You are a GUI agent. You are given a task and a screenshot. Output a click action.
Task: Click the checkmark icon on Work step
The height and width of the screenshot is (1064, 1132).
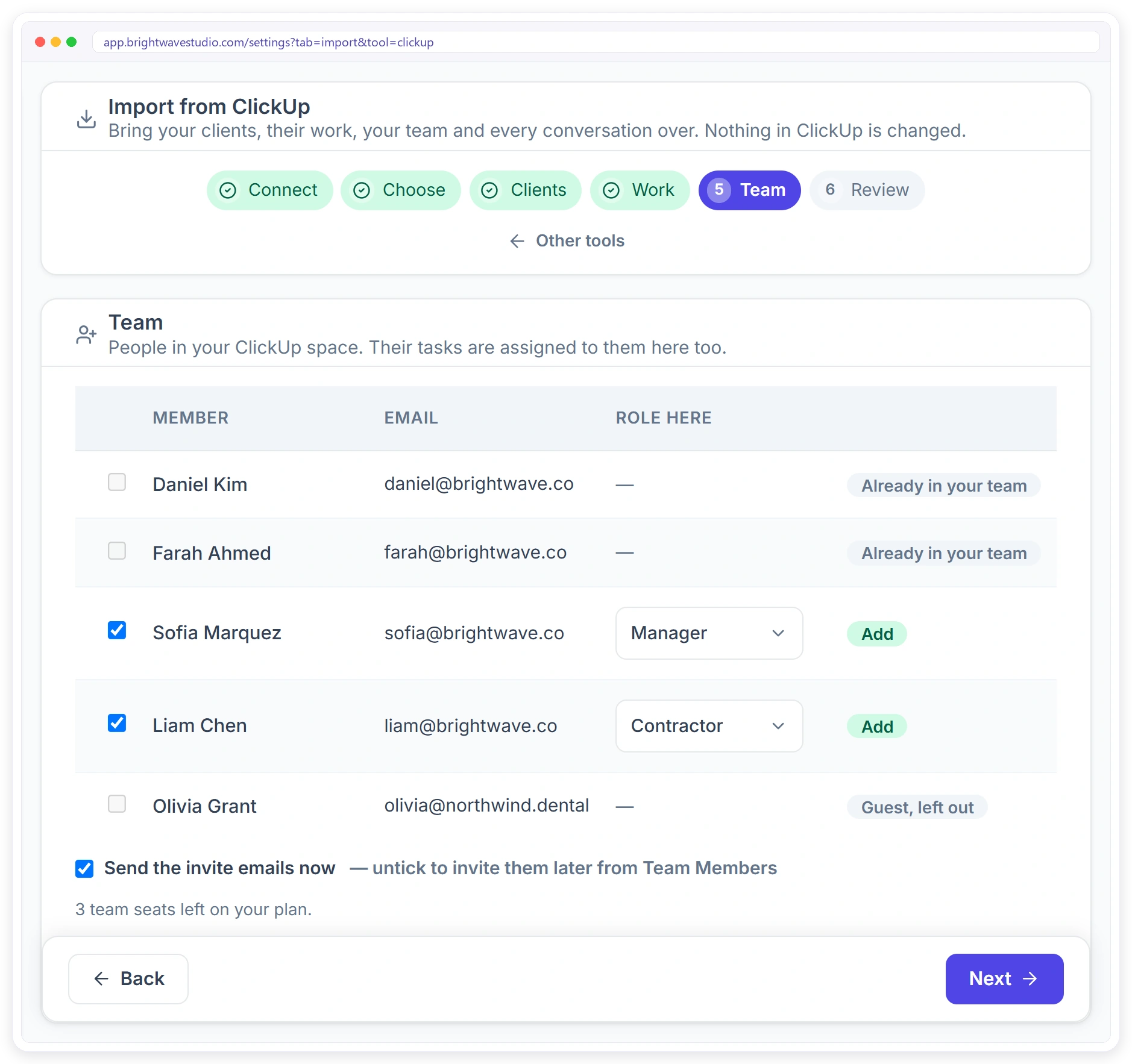click(x=611, y=190)
